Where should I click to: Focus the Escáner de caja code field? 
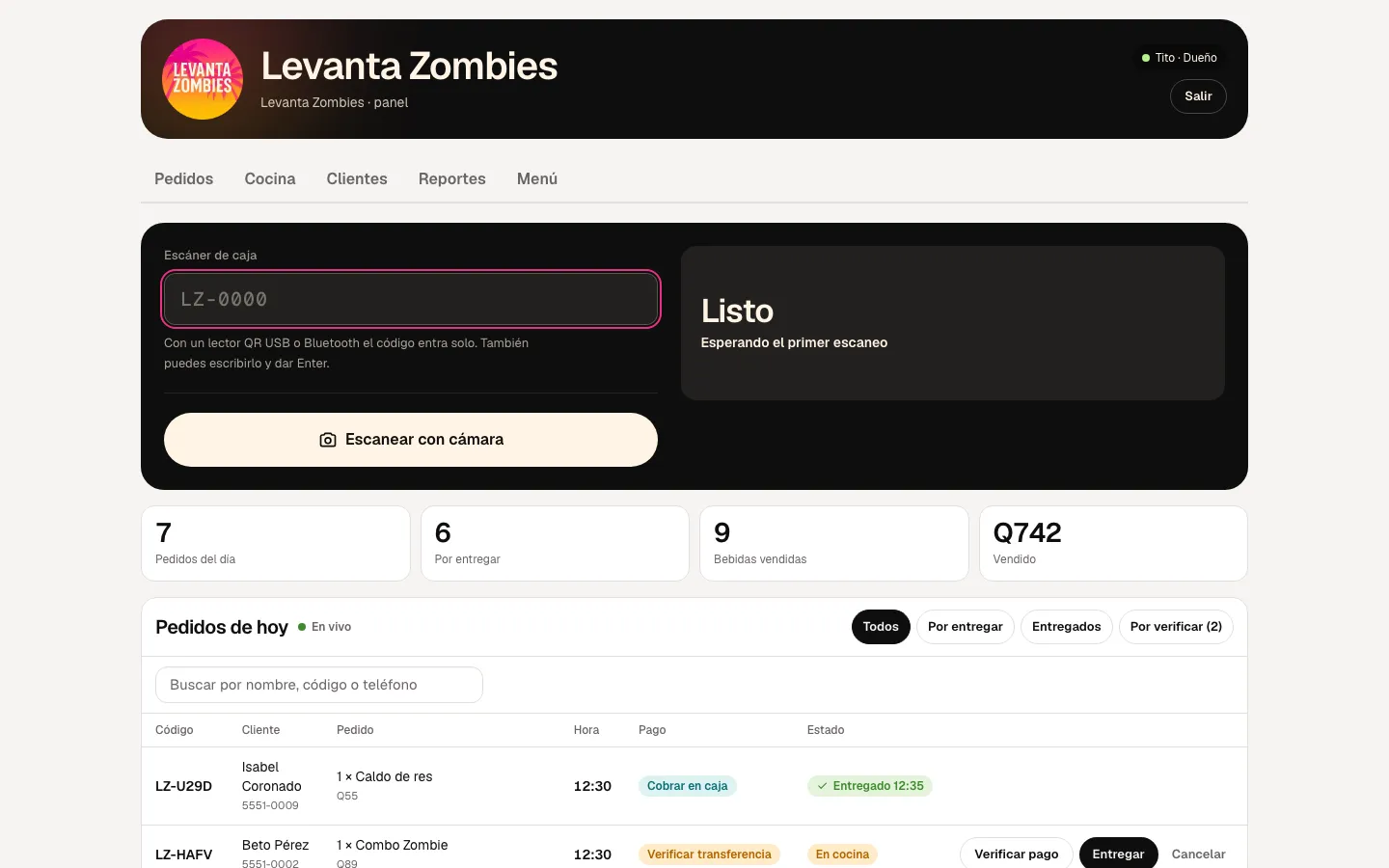(x=411, y=299)
